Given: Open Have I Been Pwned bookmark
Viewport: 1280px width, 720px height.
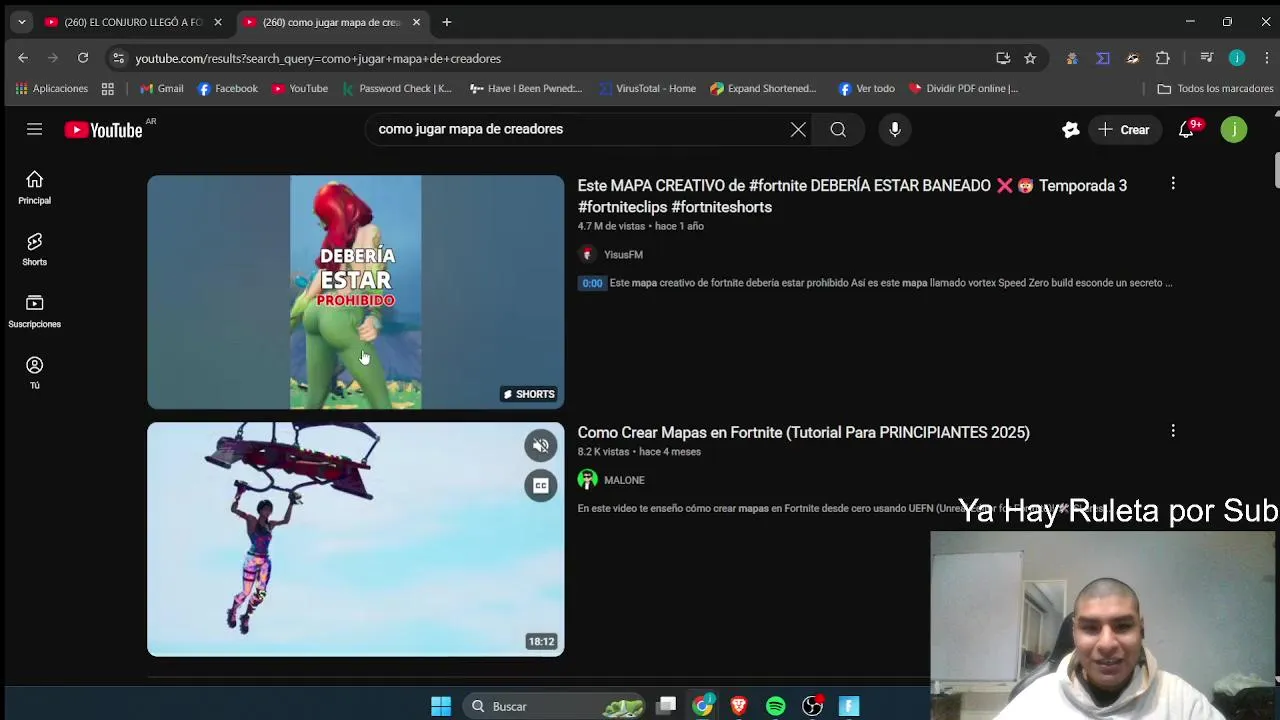Looking at the screenshot, I should tap(526, 88).
